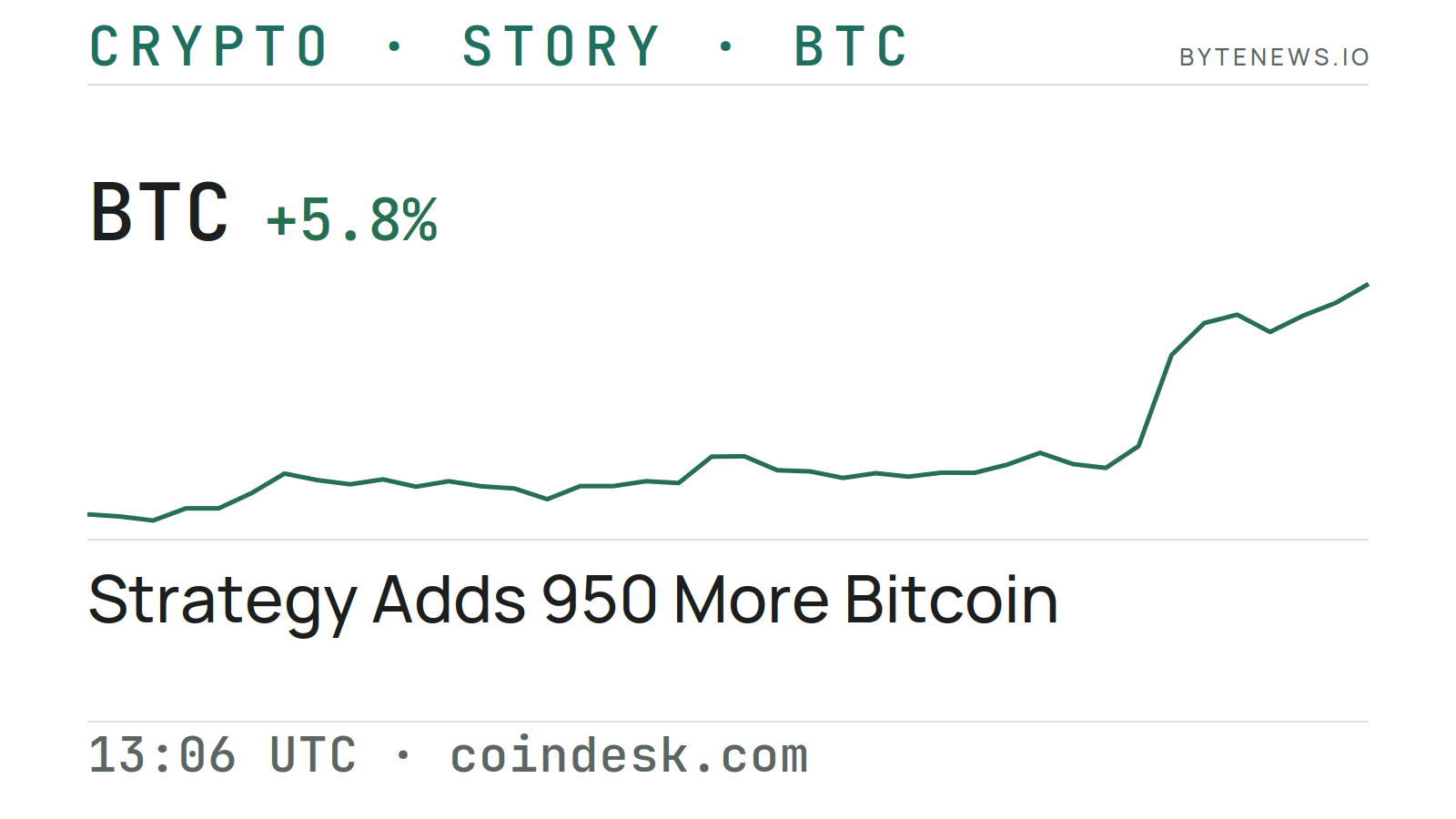
Task: Click the chart line's final rightmost point
Action: pos(1367,285)
